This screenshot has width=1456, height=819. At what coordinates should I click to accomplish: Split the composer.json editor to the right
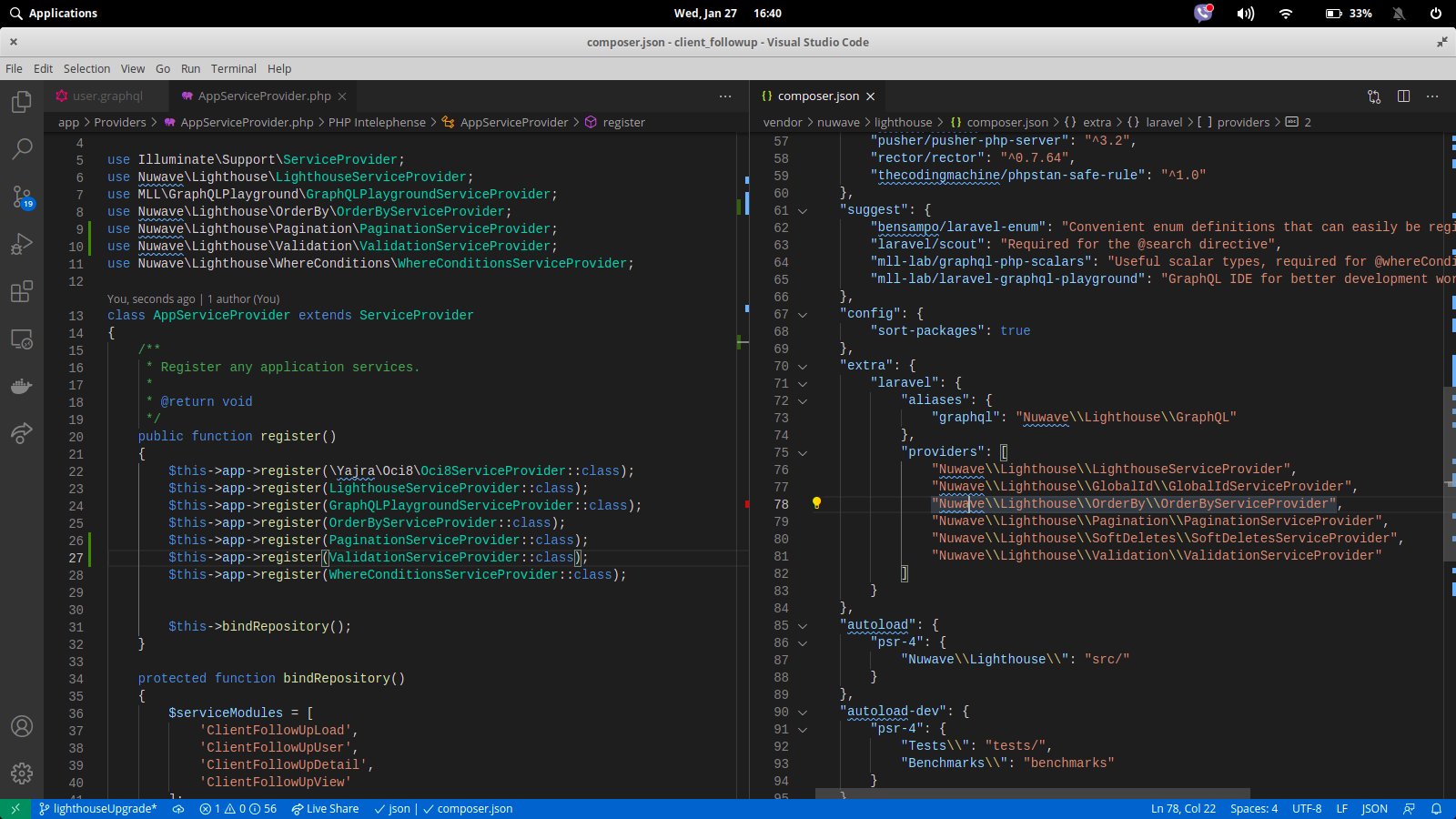tap(1403, 96)
